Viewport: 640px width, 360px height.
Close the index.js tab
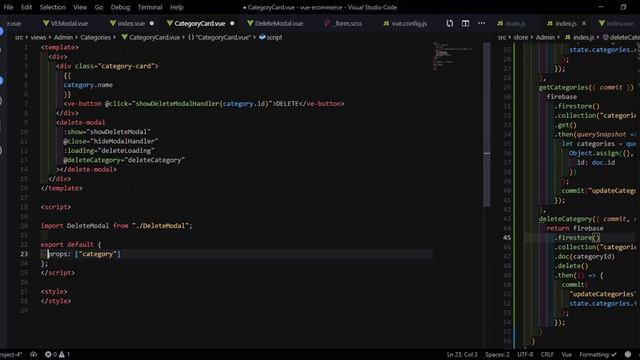(x=584, y=24)
